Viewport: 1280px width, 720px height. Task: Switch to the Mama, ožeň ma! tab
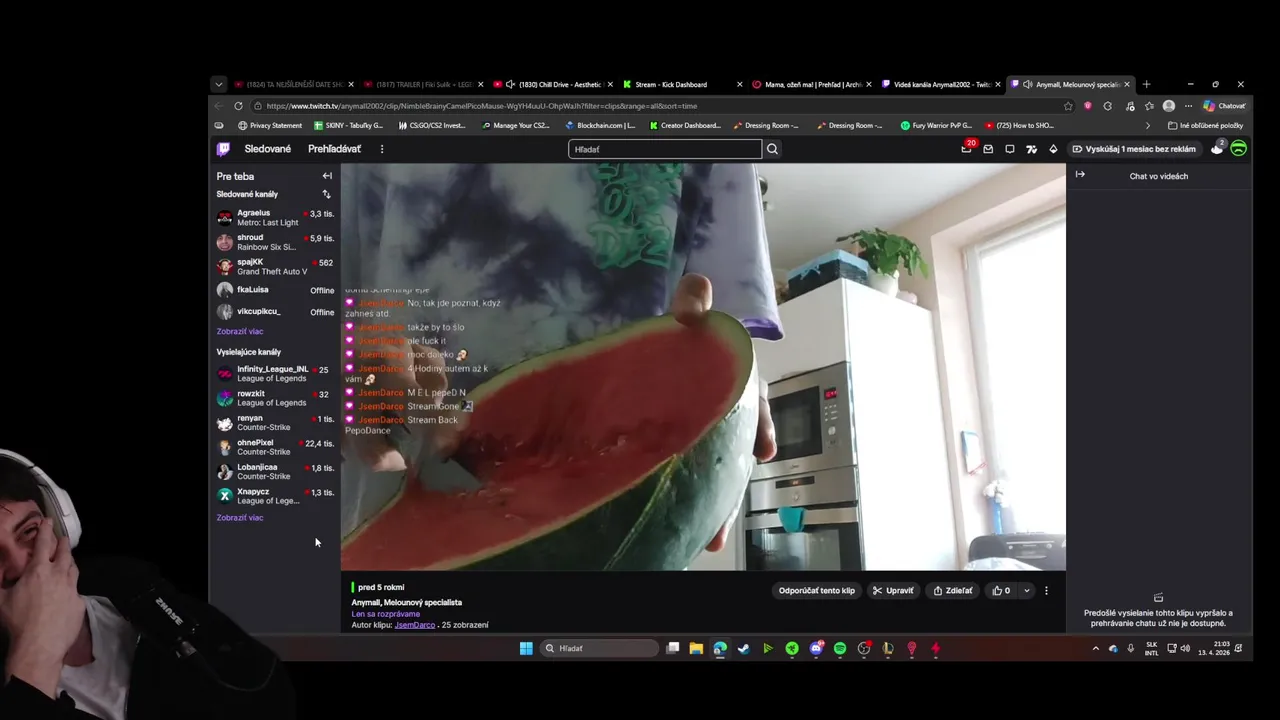pos(810,85)
